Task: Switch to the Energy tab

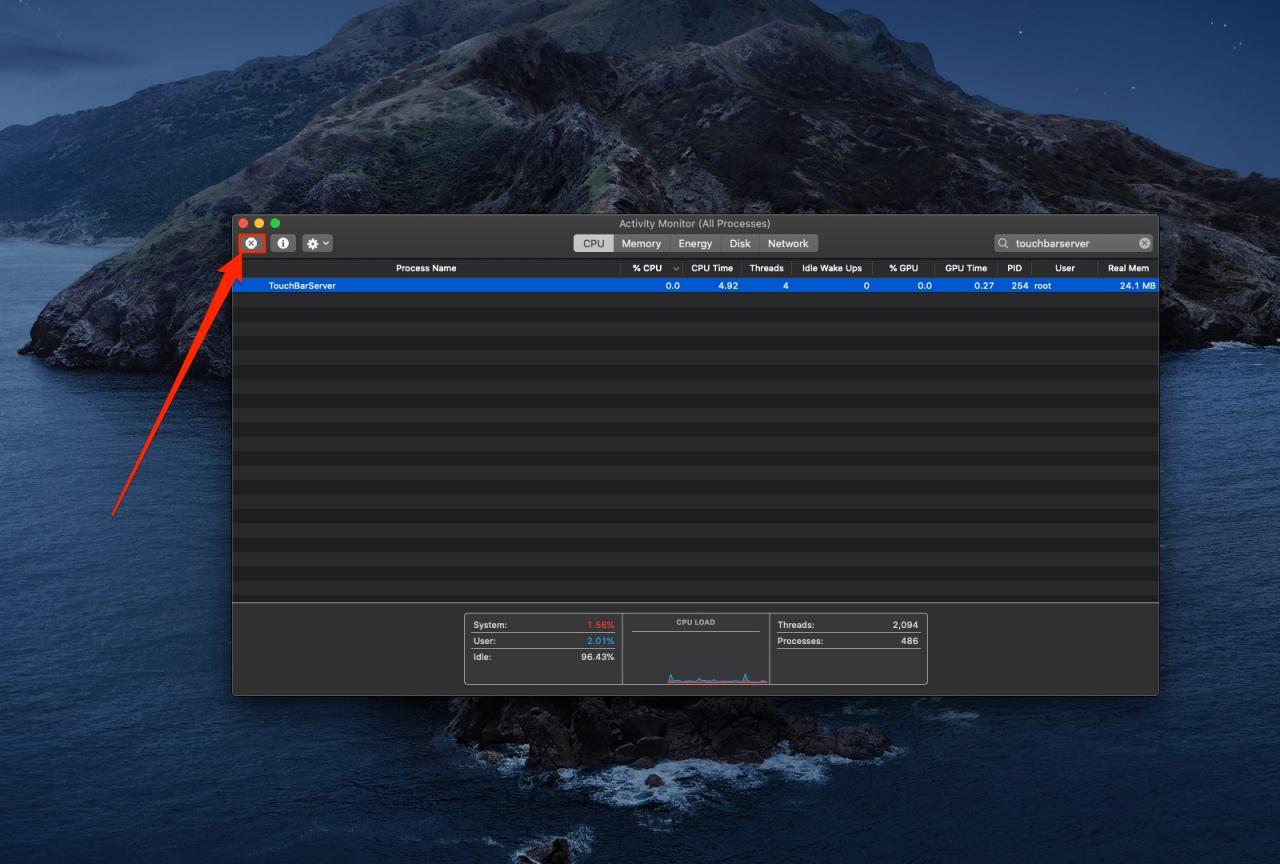Action: [x=695, y=243]
